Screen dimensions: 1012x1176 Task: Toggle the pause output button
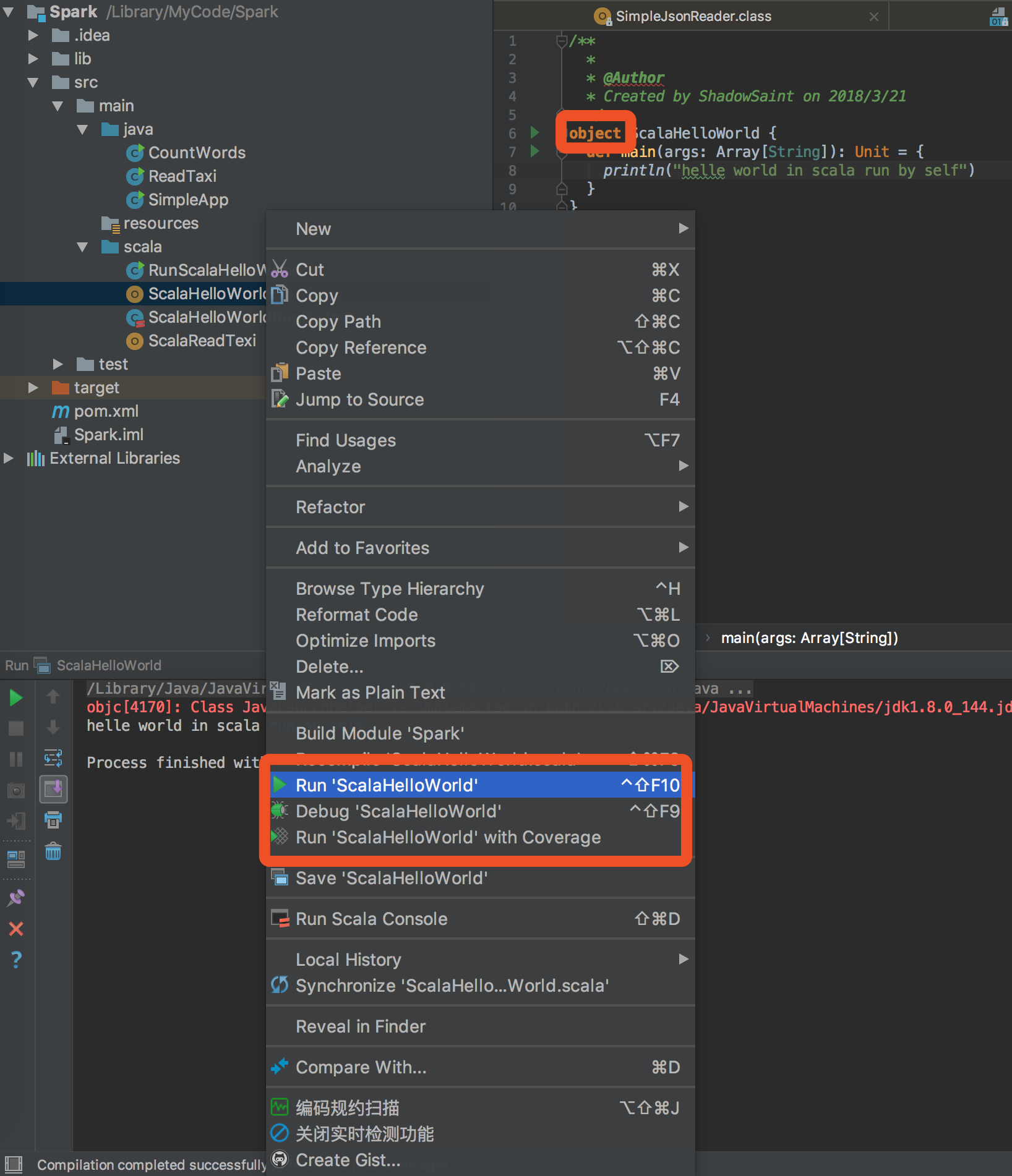coord(16,759)
